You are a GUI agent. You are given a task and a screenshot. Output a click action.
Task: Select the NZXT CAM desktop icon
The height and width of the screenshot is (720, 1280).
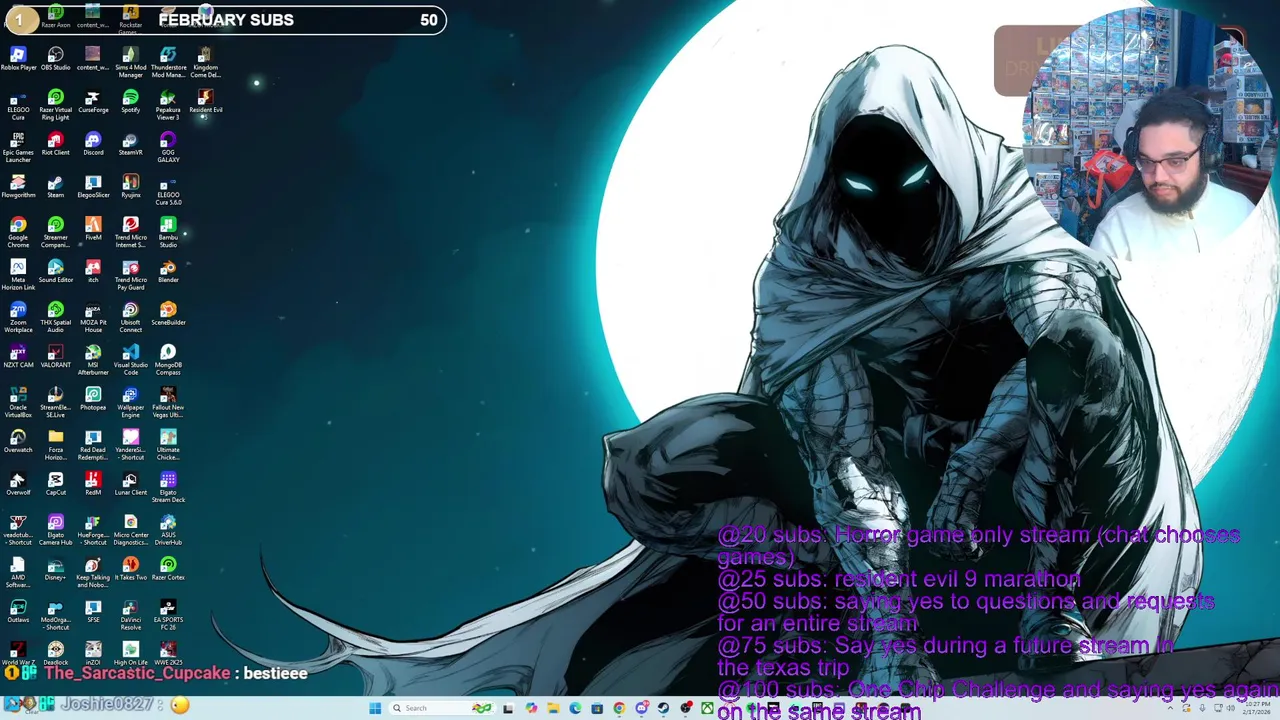(18, 356)
